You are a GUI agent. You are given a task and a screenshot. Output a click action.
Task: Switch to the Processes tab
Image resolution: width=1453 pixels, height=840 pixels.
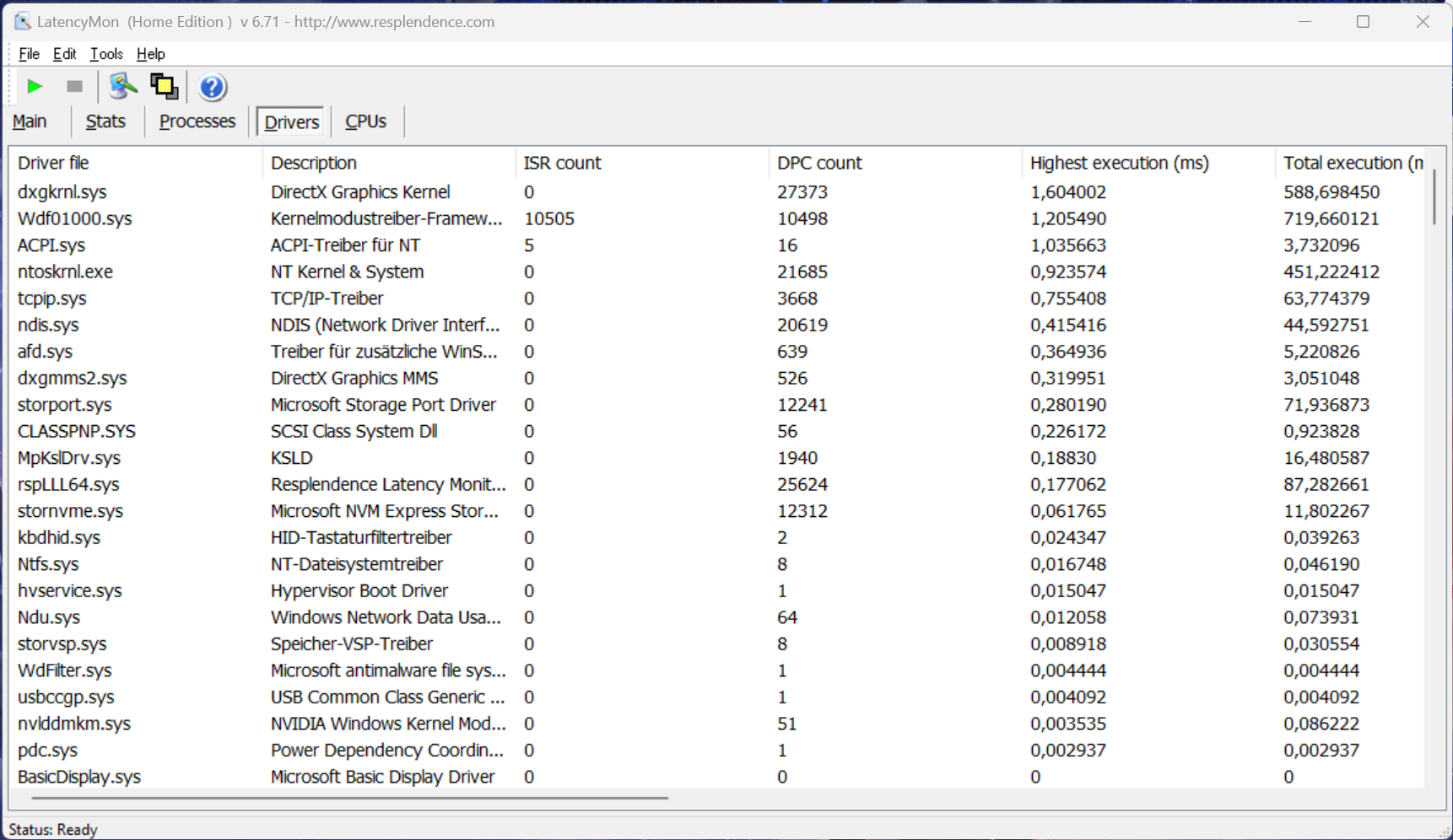click(x=197, y=121)
